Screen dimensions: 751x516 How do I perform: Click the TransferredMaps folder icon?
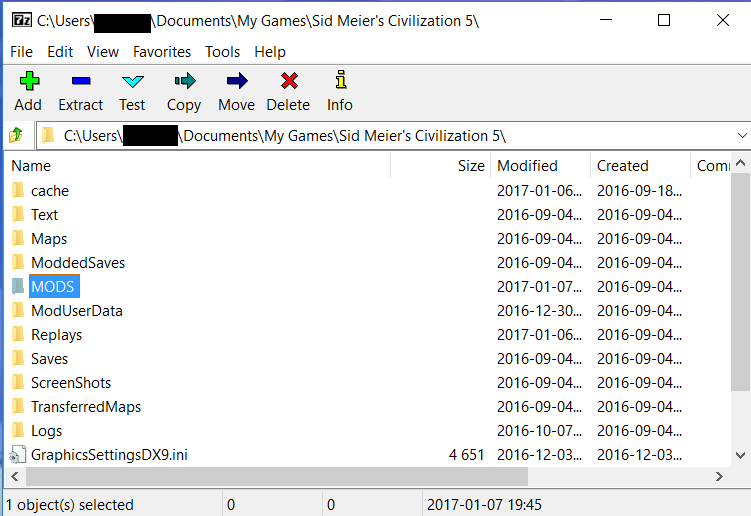(18, 406)
